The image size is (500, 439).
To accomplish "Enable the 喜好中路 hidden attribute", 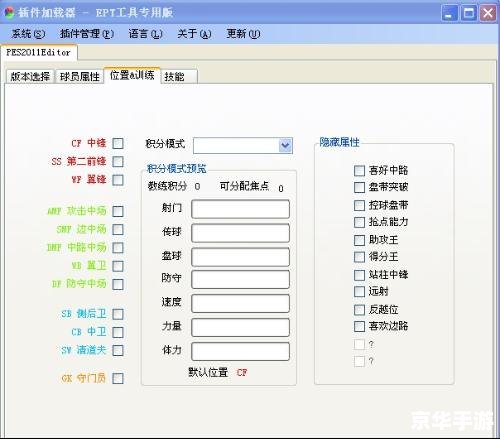I will (359, 171).
